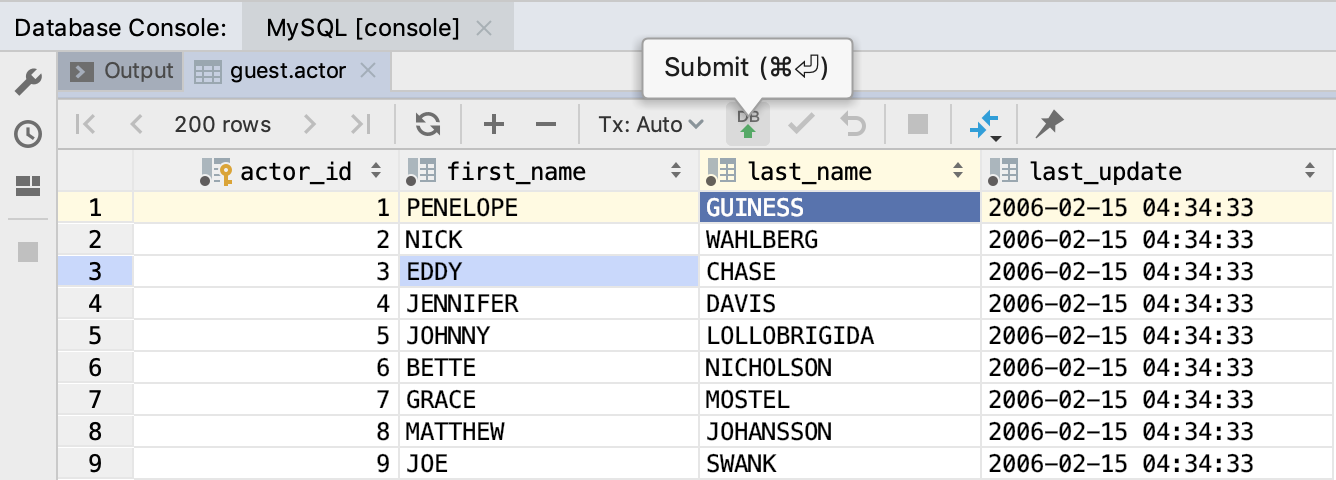Screen dimensions: 1336x480
Task: Click the compare data arrows icon
Action: (x=985, y=125)
